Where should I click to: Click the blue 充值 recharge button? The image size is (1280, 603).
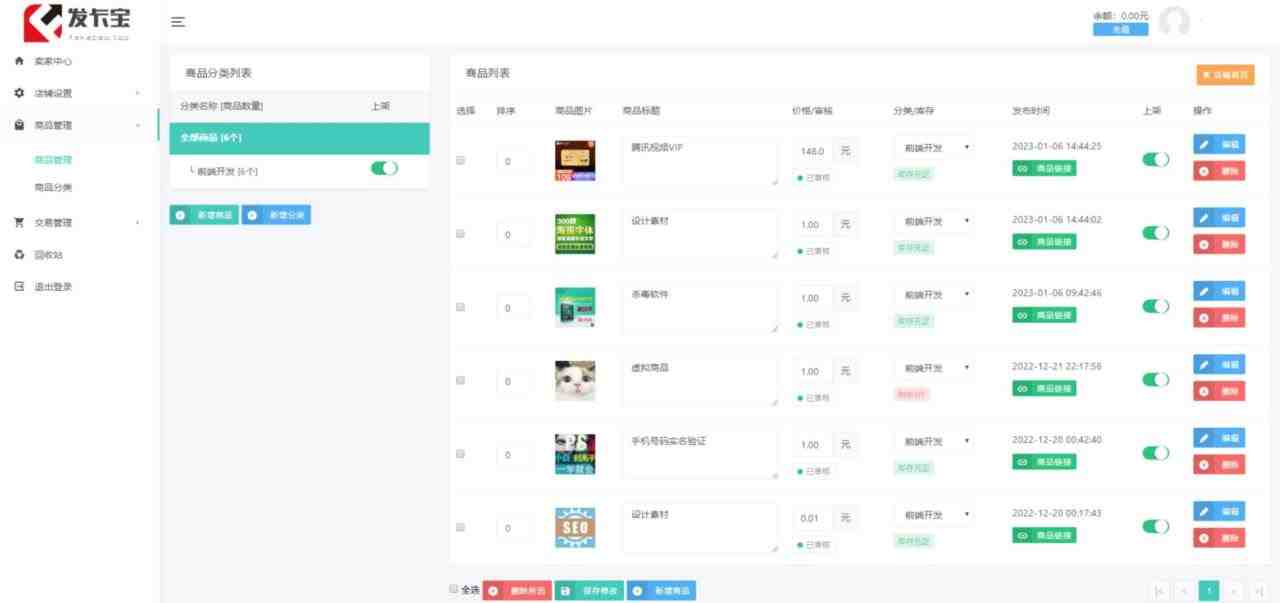[1120, 29]
